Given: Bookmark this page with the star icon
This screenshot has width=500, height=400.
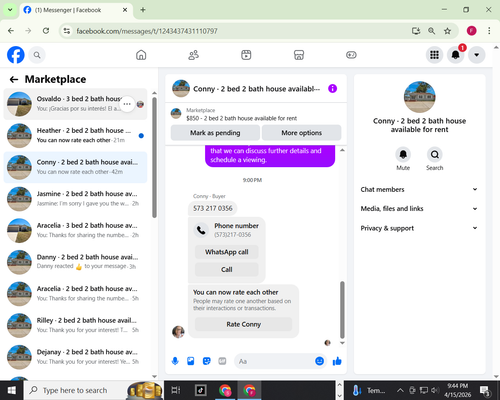Looking at the screenshot, I should (447, 31).
